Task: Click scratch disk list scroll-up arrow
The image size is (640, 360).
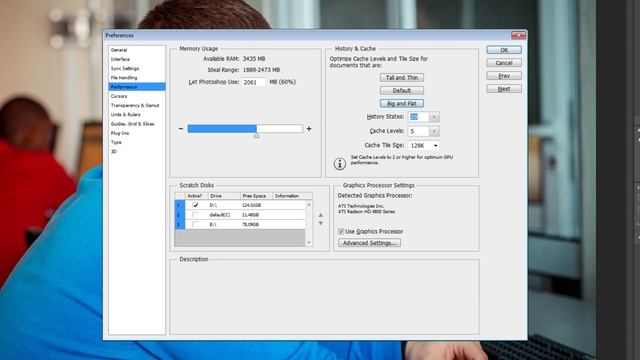Action: pyautogui.click(x=309, y=204)
